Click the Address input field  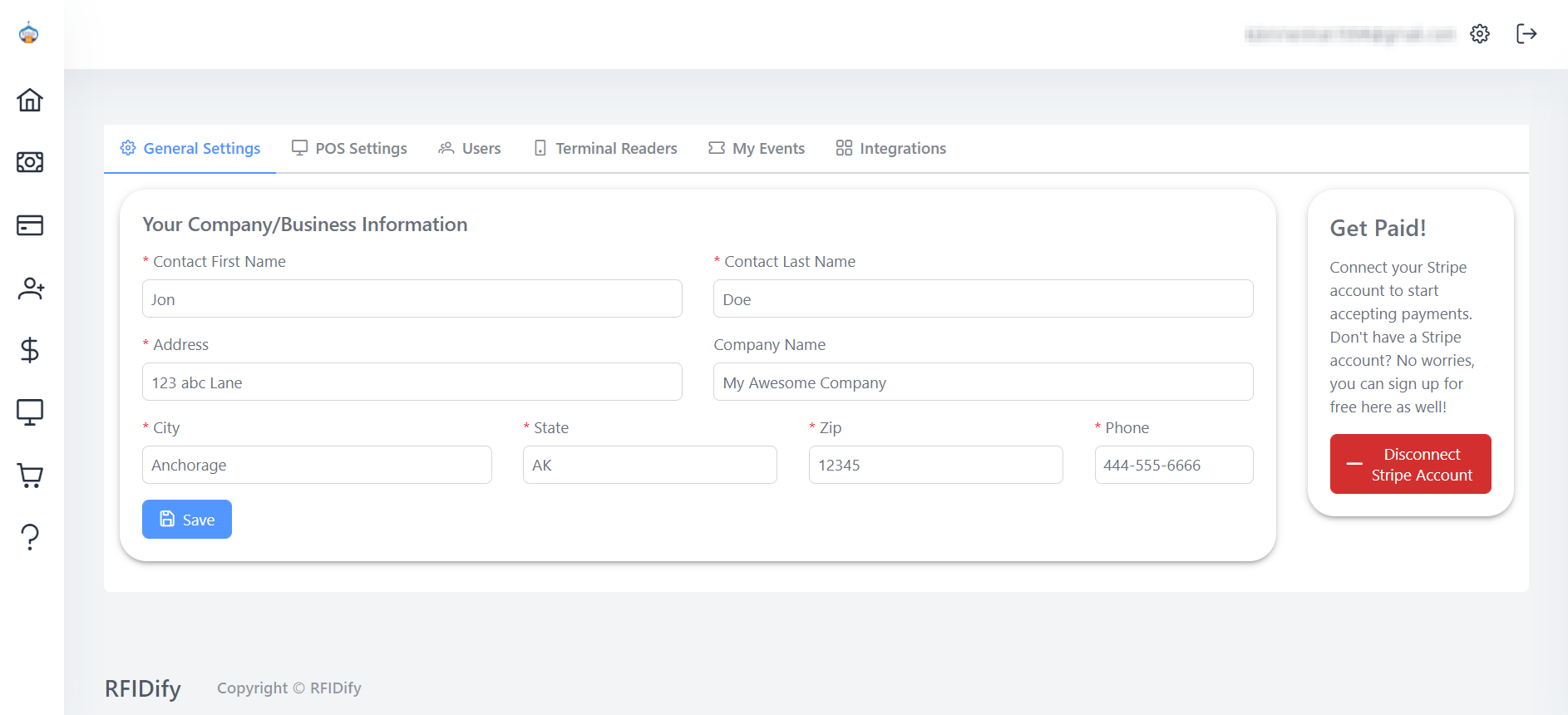[412, 382]
